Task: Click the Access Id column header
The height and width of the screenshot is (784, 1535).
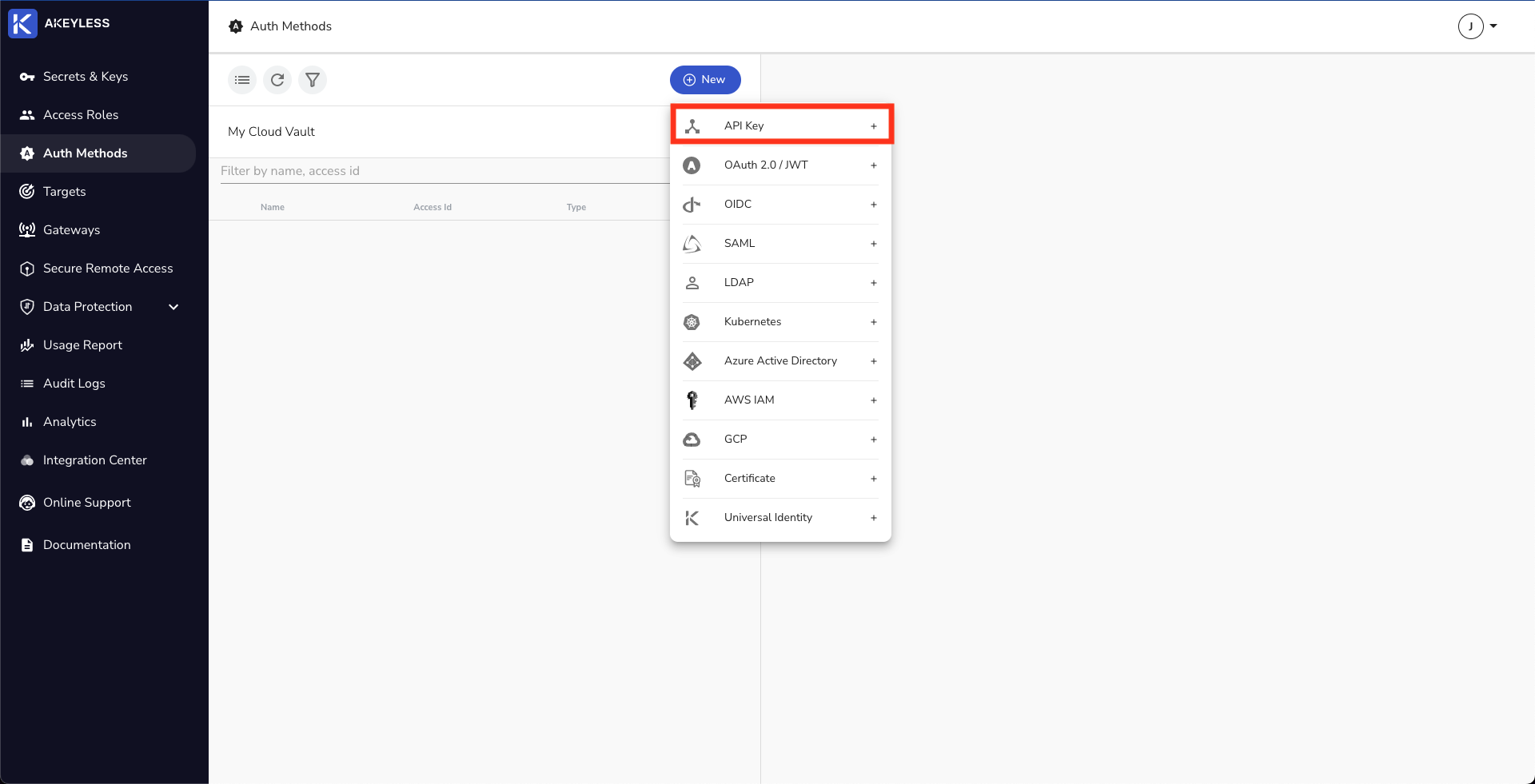Action: [433, 207]
